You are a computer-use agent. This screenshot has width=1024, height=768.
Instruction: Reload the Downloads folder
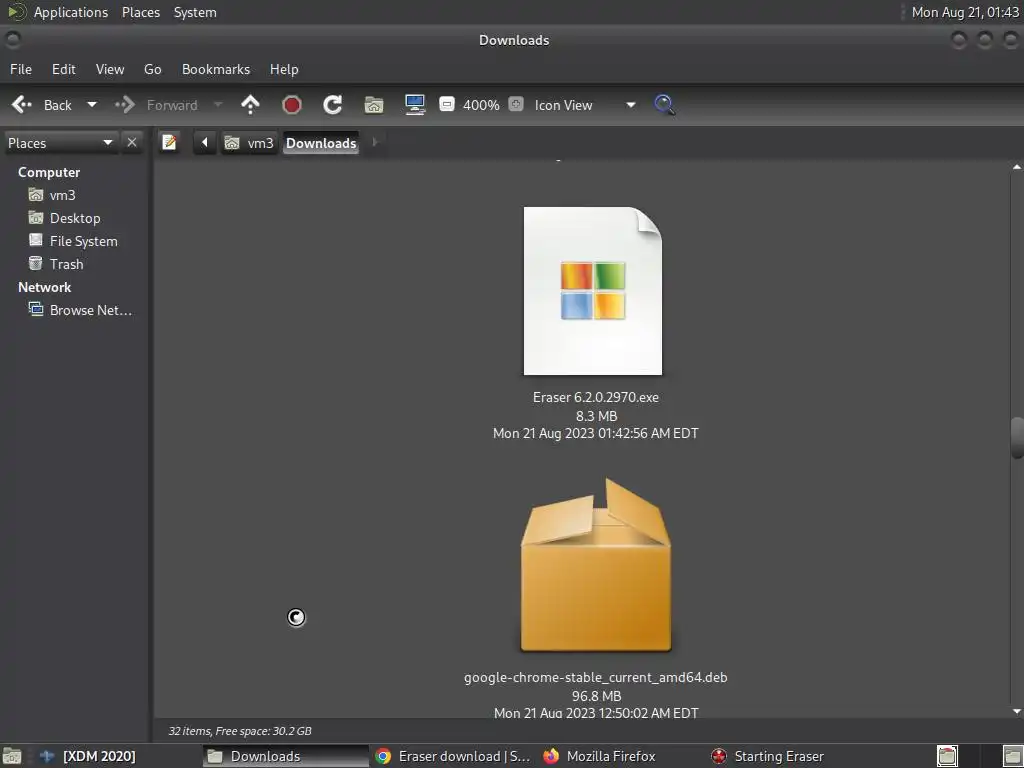(x=332, y=104)
